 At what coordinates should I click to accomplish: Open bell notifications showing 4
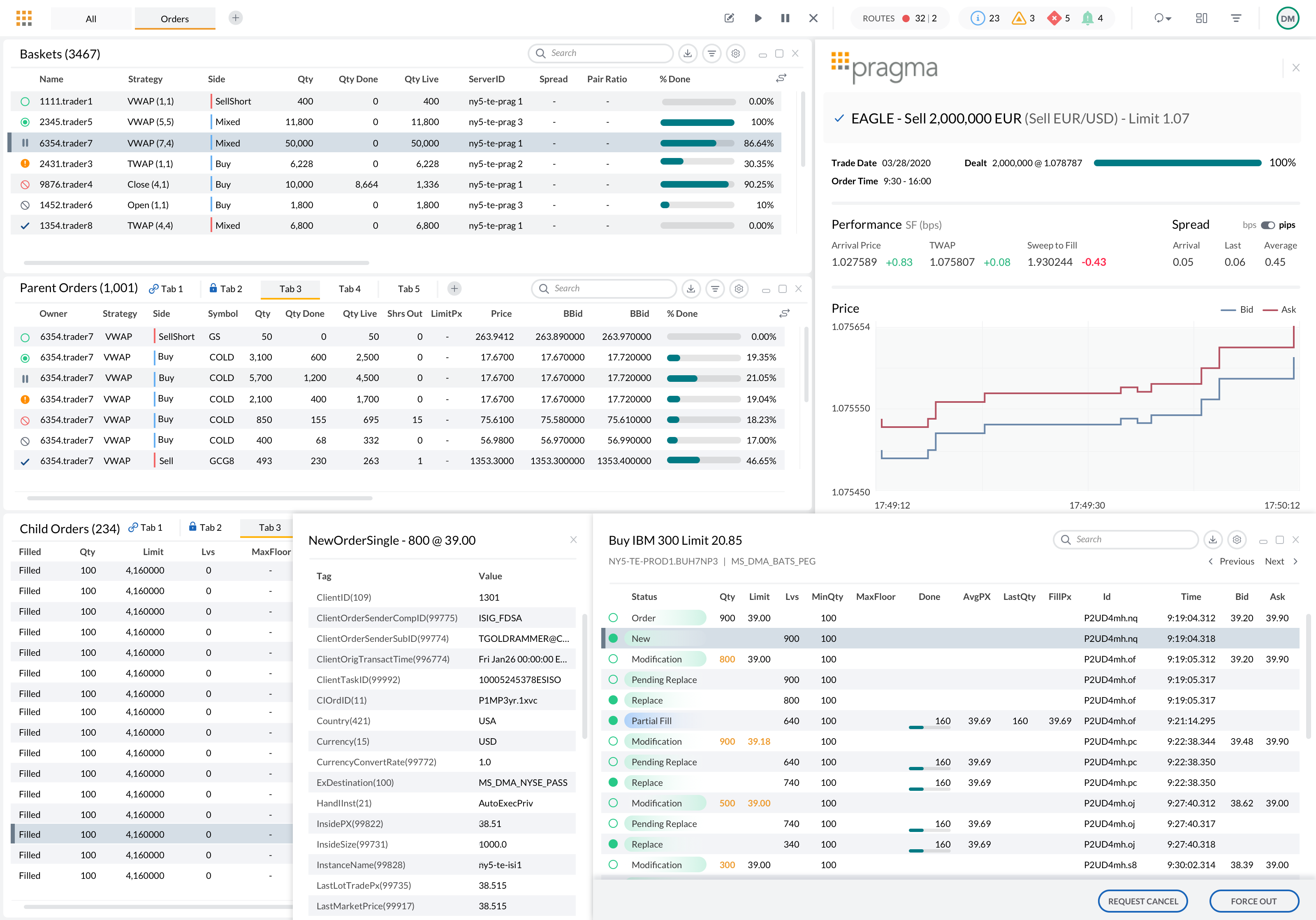click(x=1092, y=19)
